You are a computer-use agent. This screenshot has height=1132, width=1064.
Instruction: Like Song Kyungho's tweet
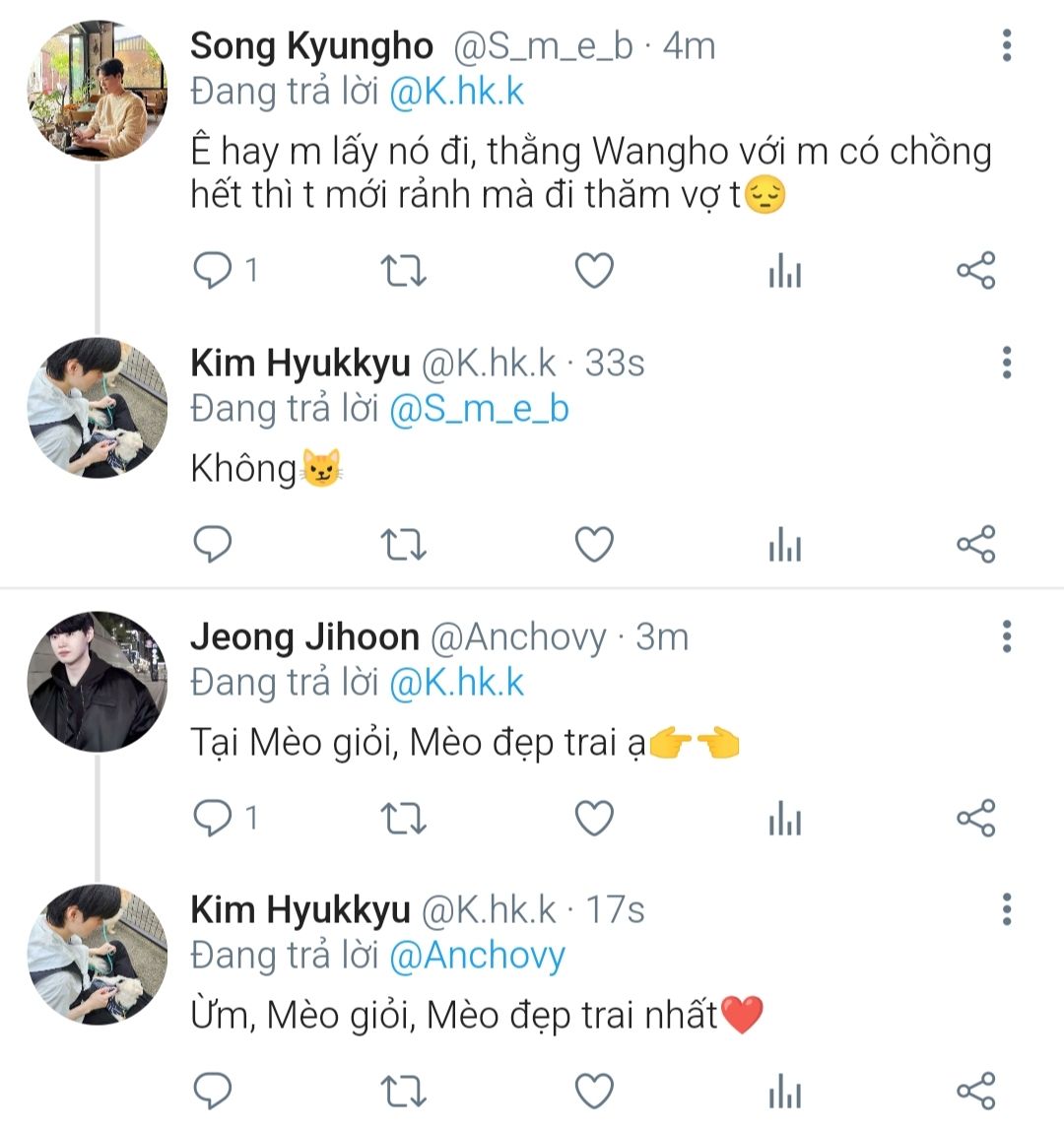(594, 270)
